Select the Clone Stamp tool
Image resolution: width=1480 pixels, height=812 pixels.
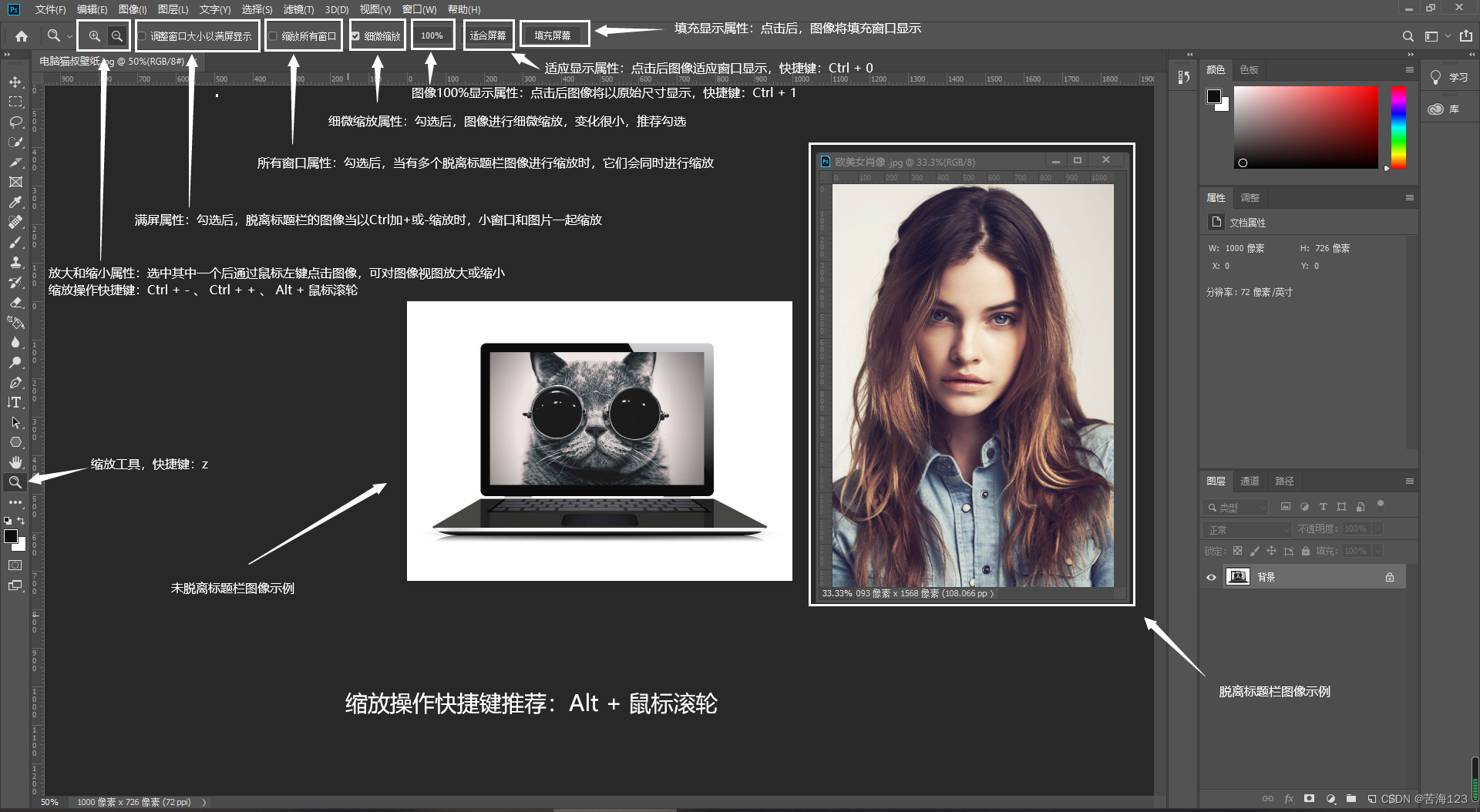15,262
